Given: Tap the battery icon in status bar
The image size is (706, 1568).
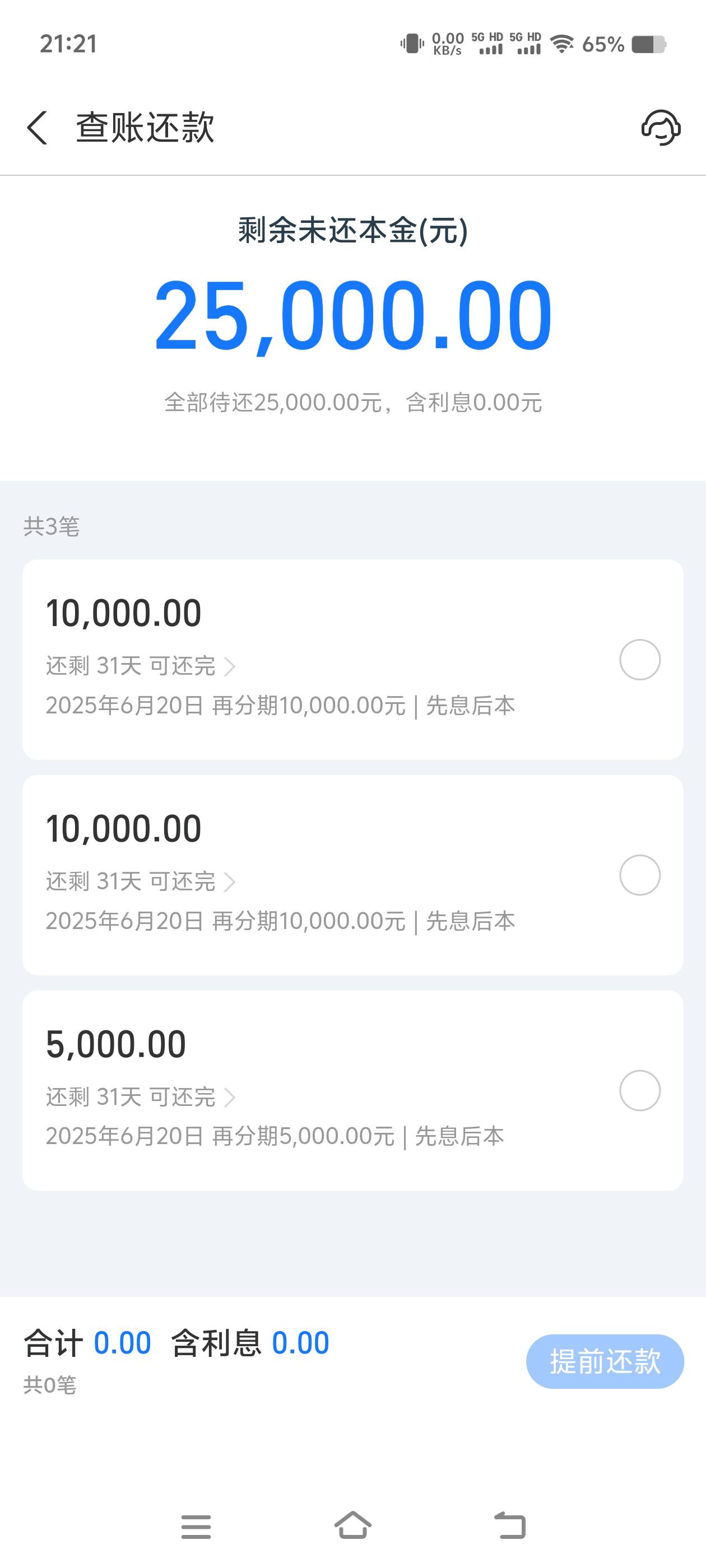Looking at the screenshot, I should pyautogui.click(x=649, y=44).
